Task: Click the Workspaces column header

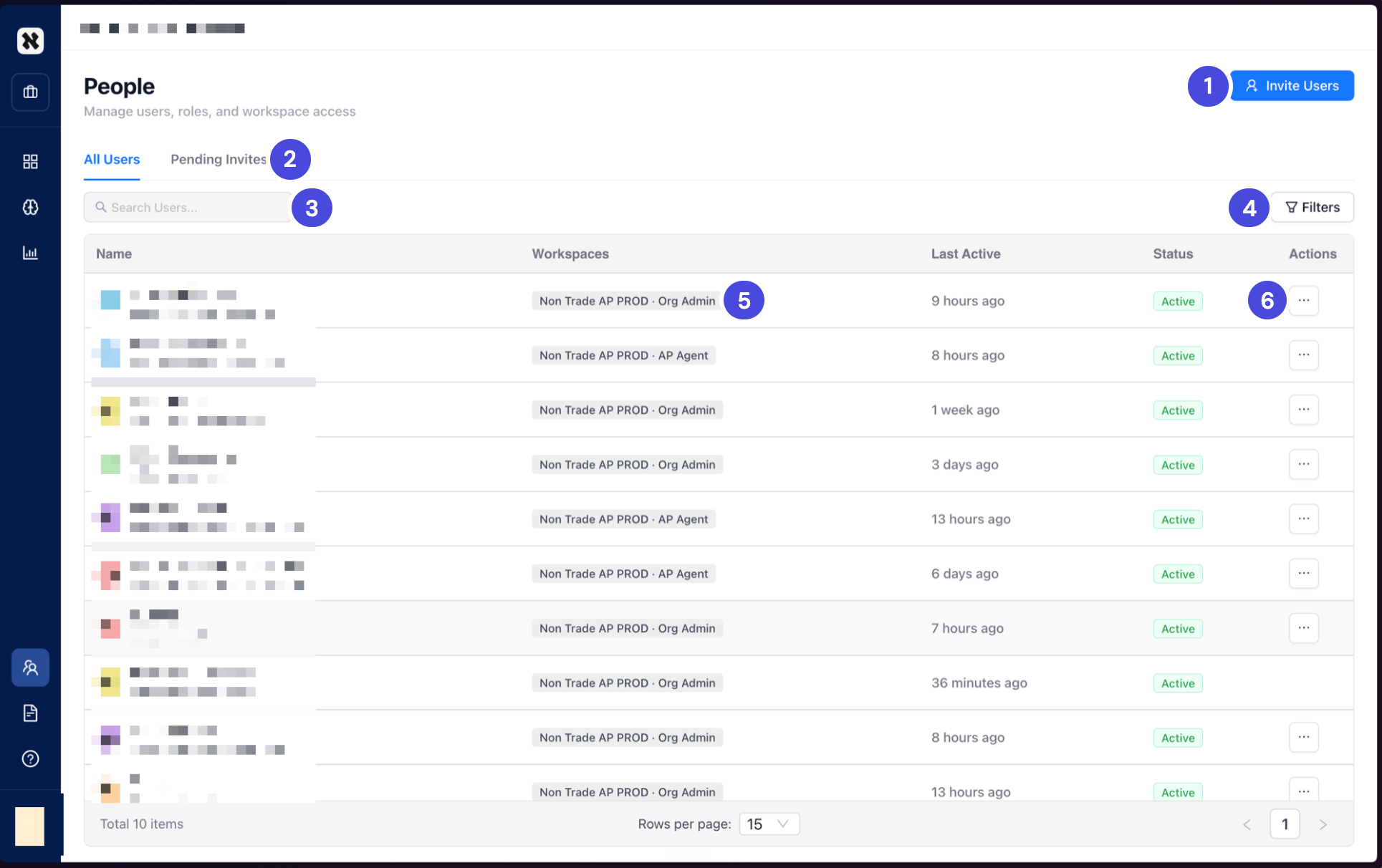Action: 570,254
